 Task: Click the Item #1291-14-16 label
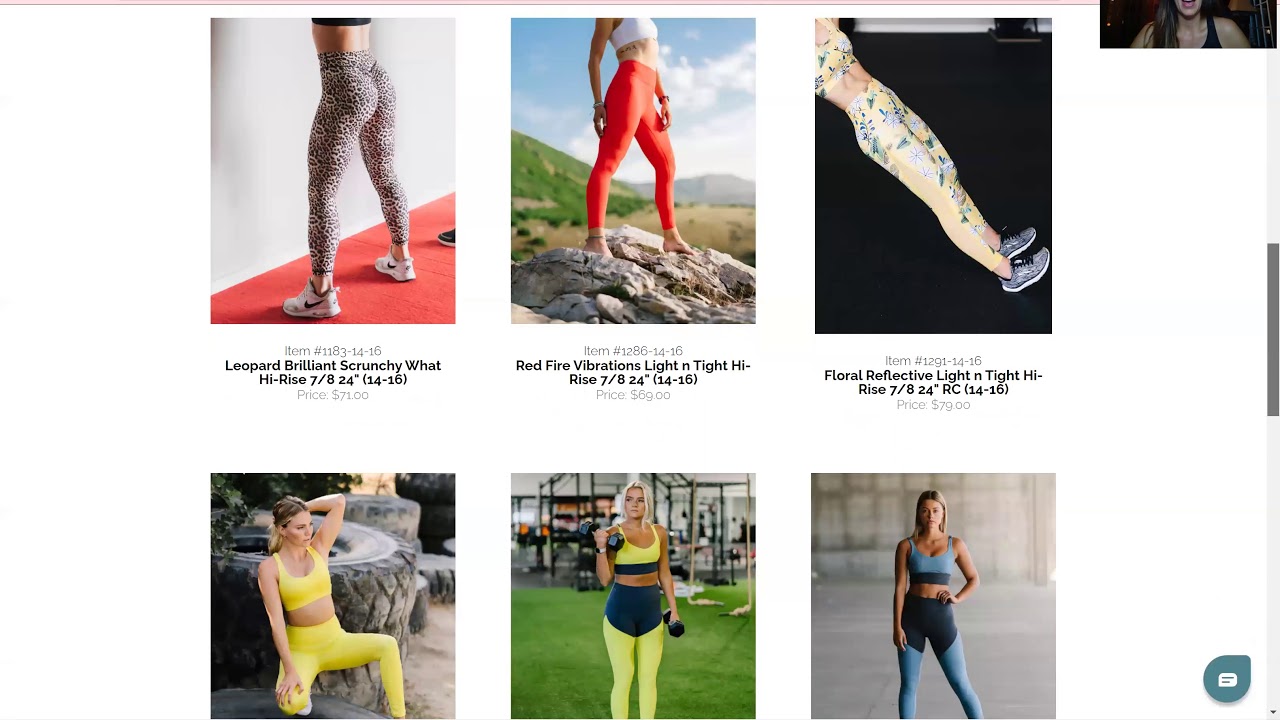tap(933, 361)
